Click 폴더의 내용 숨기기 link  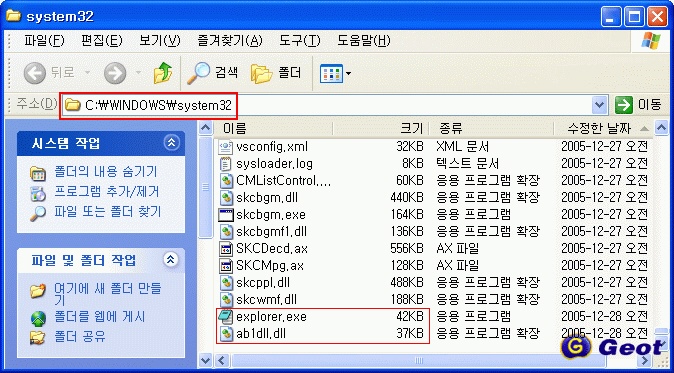(106, 171)
